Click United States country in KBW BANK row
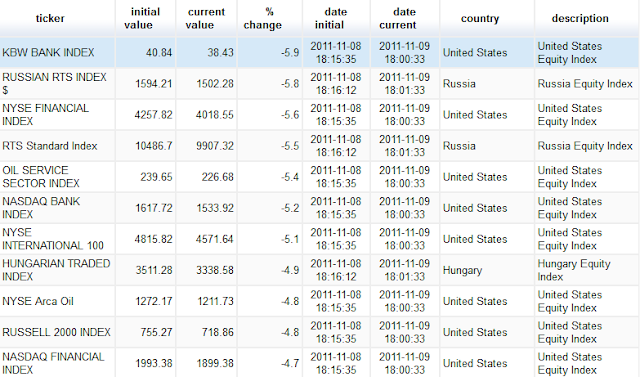The height and width of the screenshot is (377, 640). (x=475, y=53)
